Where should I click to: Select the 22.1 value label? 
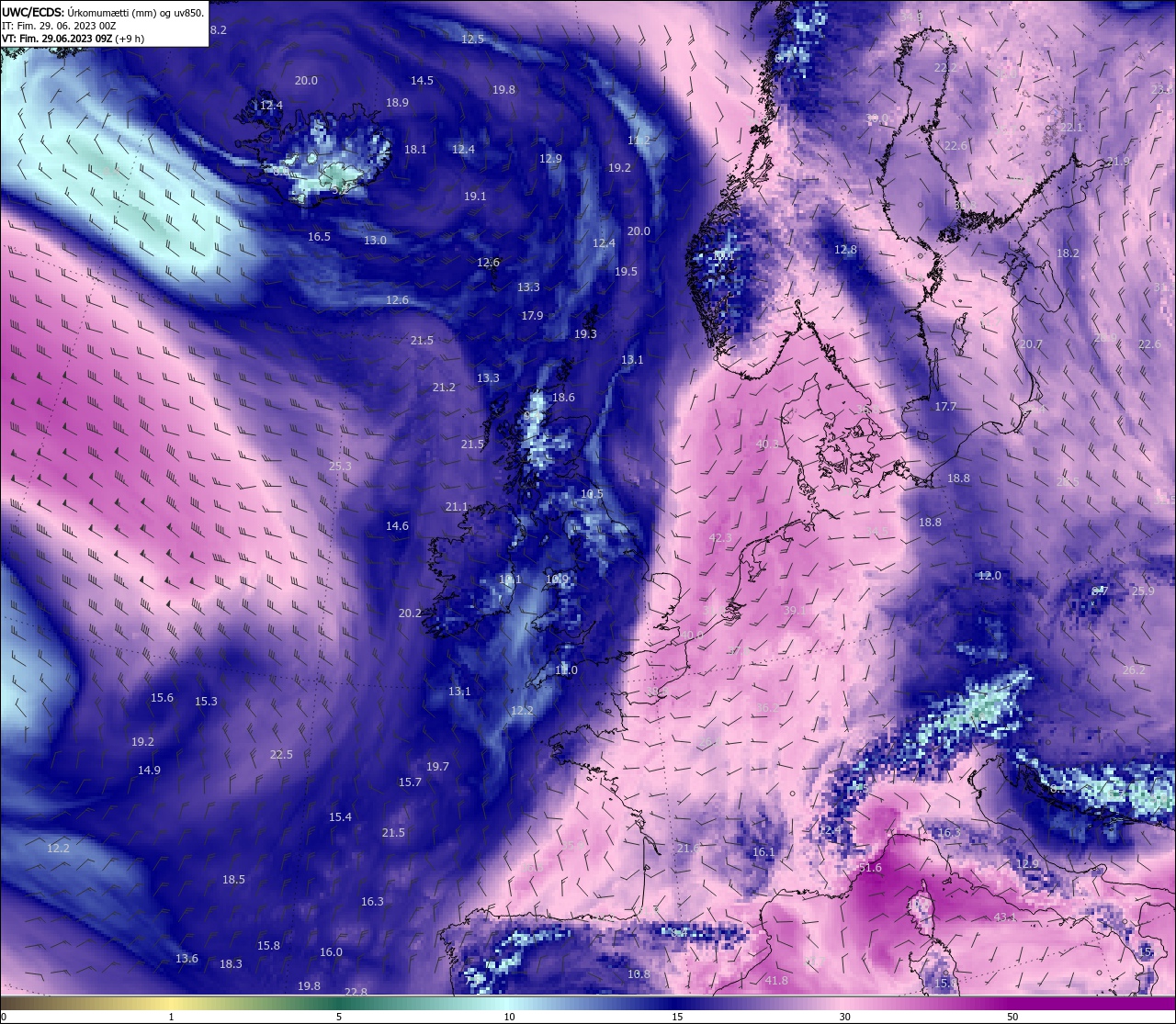tap(1071, 128)
